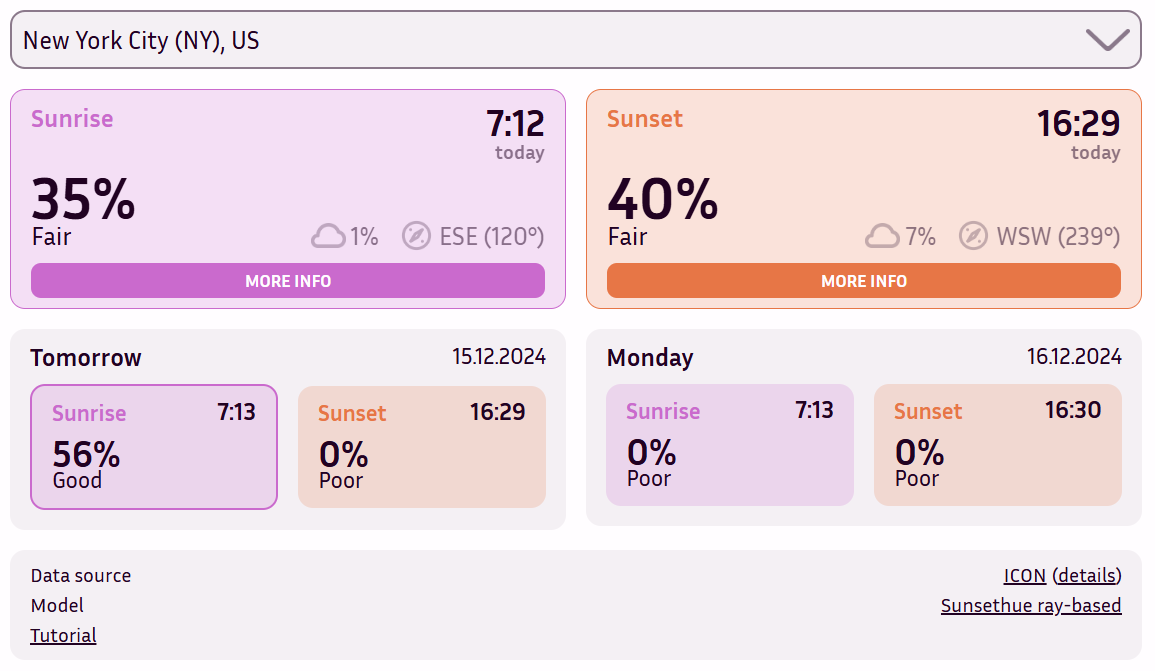Click the sunrise cloud cover icon
The image size is (1155, 671).
point(328,237)
